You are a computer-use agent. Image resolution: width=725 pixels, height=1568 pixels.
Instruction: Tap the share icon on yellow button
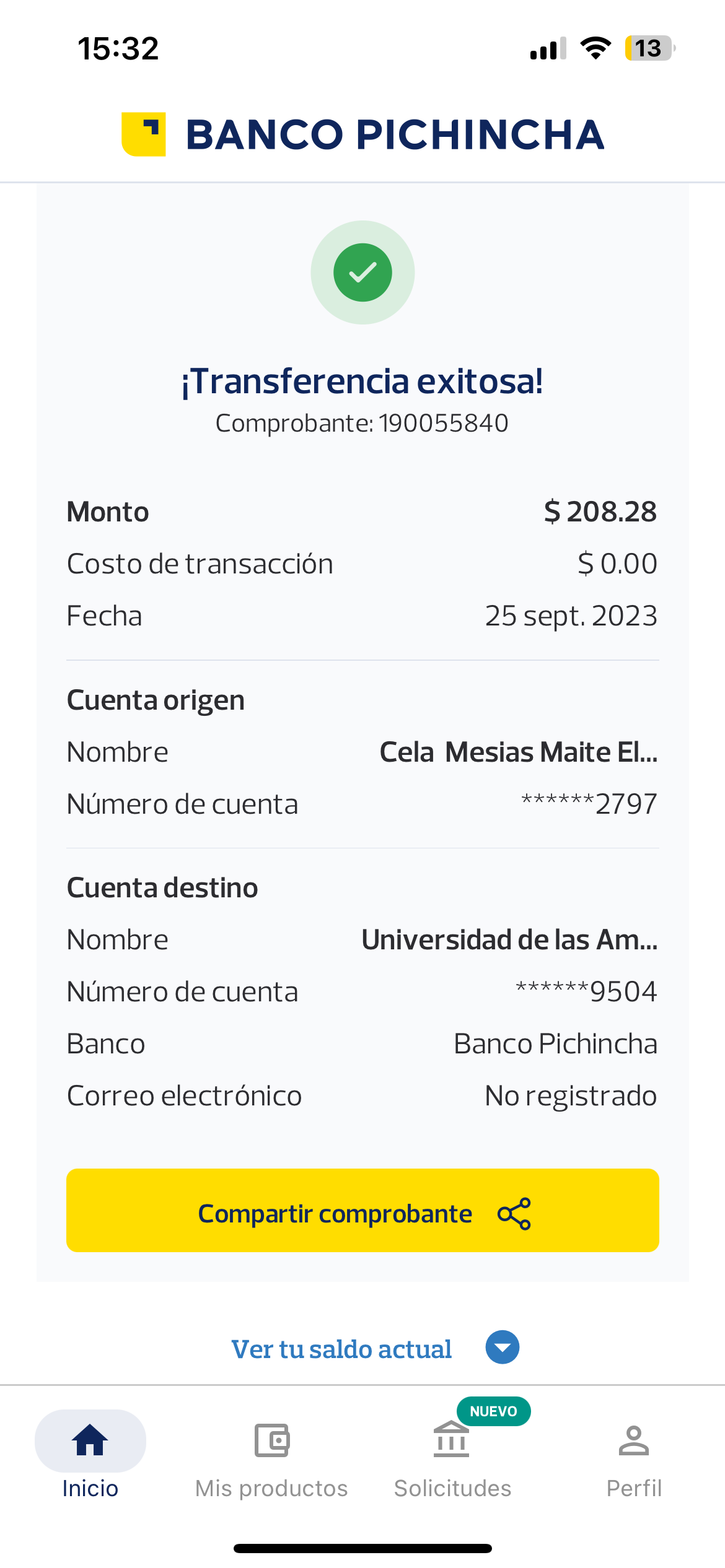tap(514, 1214)
